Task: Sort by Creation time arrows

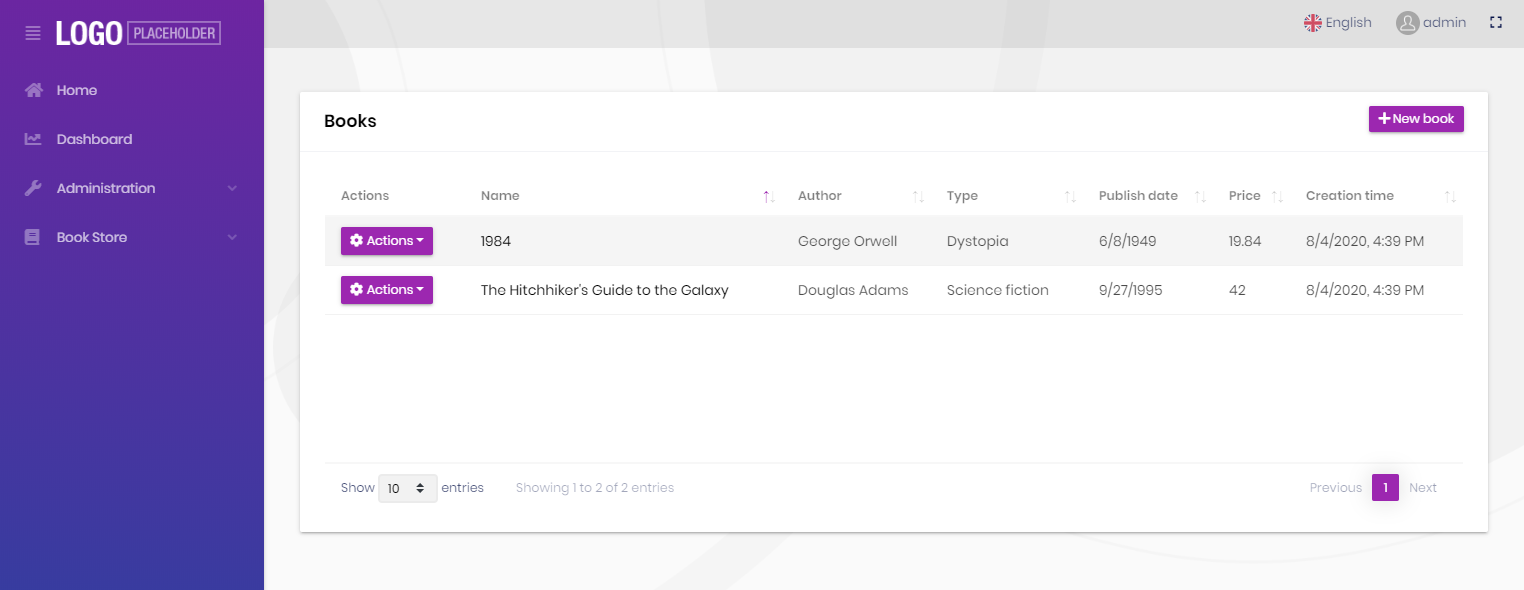Action: tap(1450, 196)
